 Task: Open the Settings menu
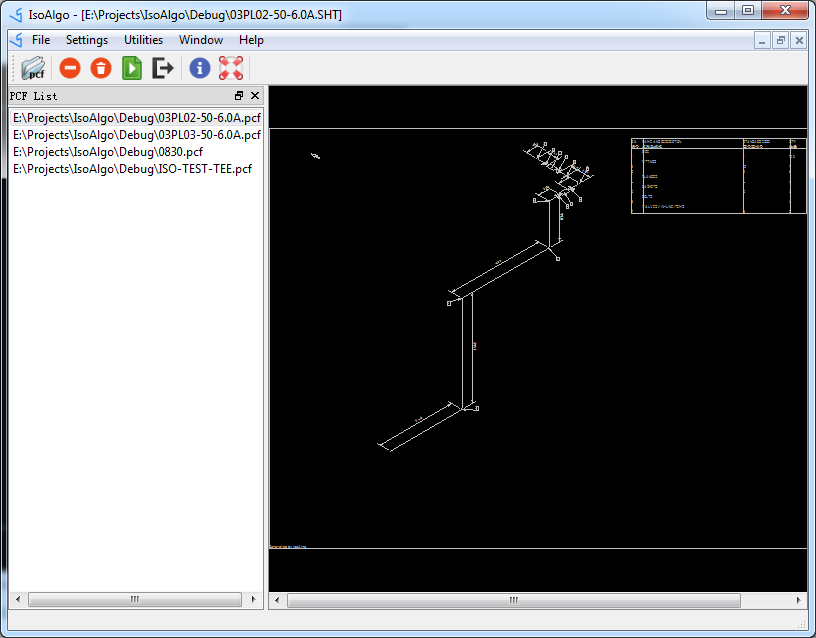(87, 40)
